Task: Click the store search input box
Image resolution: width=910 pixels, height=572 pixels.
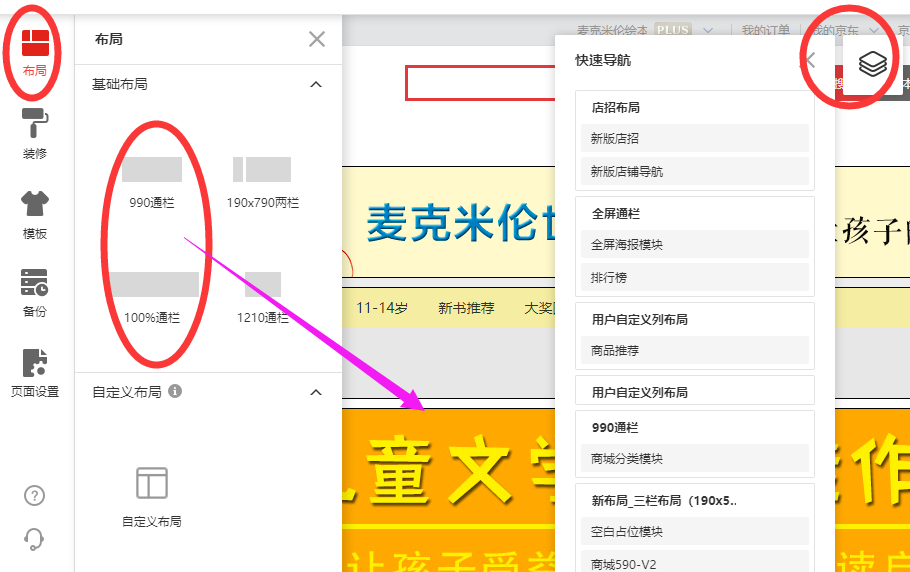Action: point(481,84)
